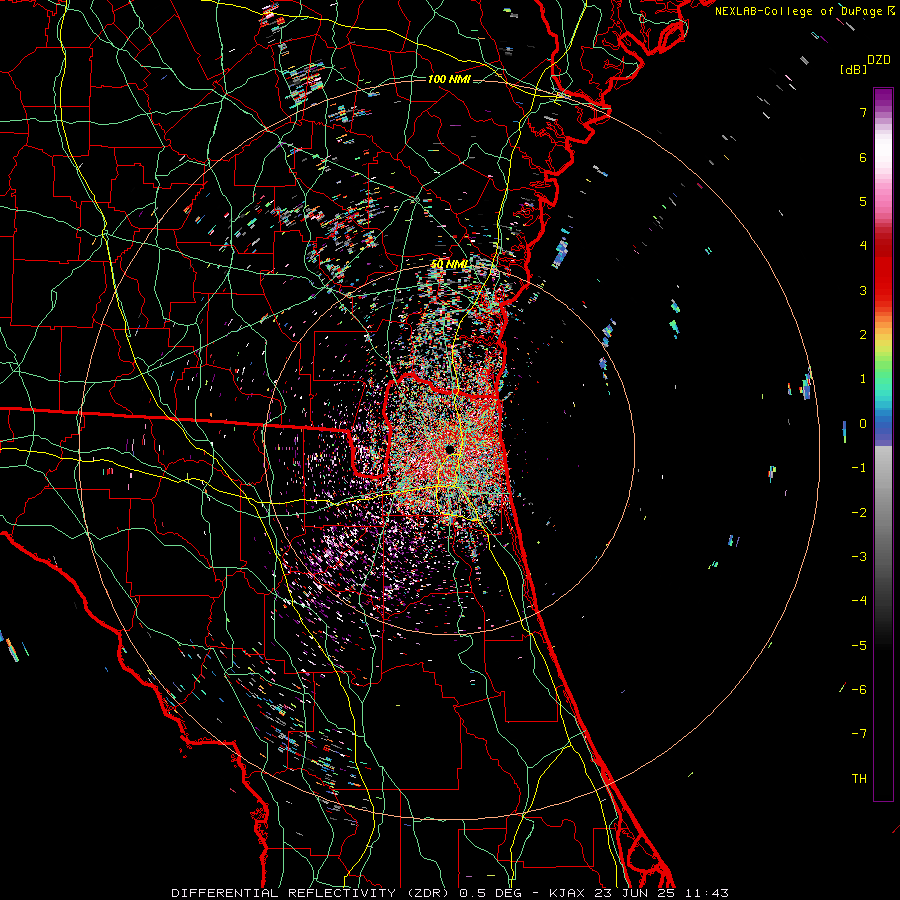Click the -4 value on the color scale

(859, 601)
